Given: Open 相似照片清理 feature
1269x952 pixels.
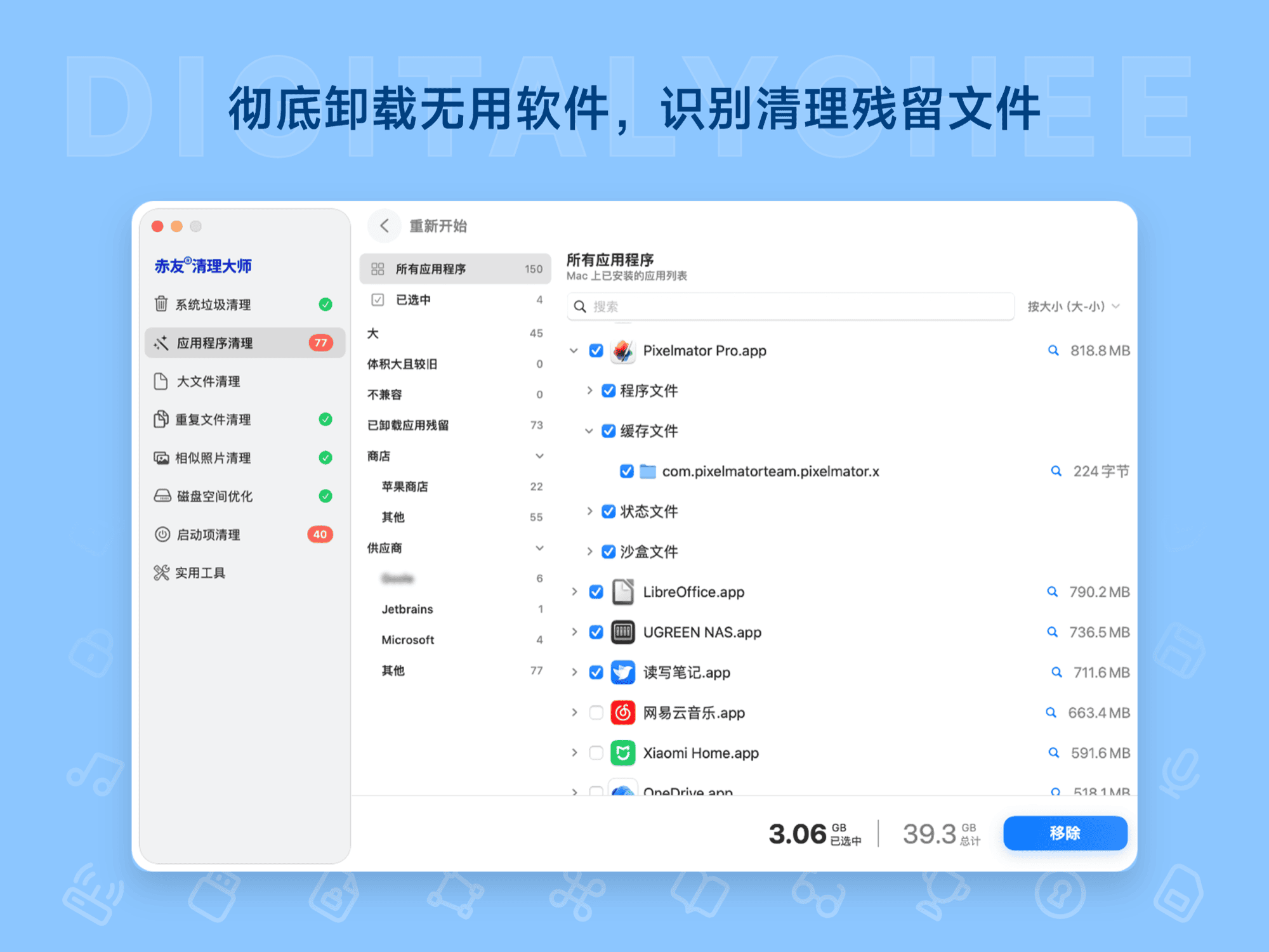Looking at the screenshot, I should [x=213, y=458].
